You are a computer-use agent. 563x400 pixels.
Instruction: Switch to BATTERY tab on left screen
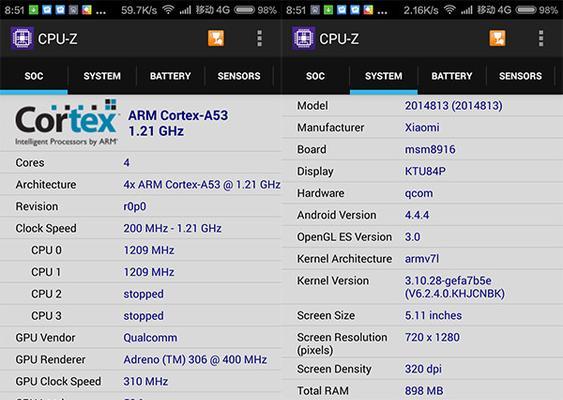click(170, 76)
